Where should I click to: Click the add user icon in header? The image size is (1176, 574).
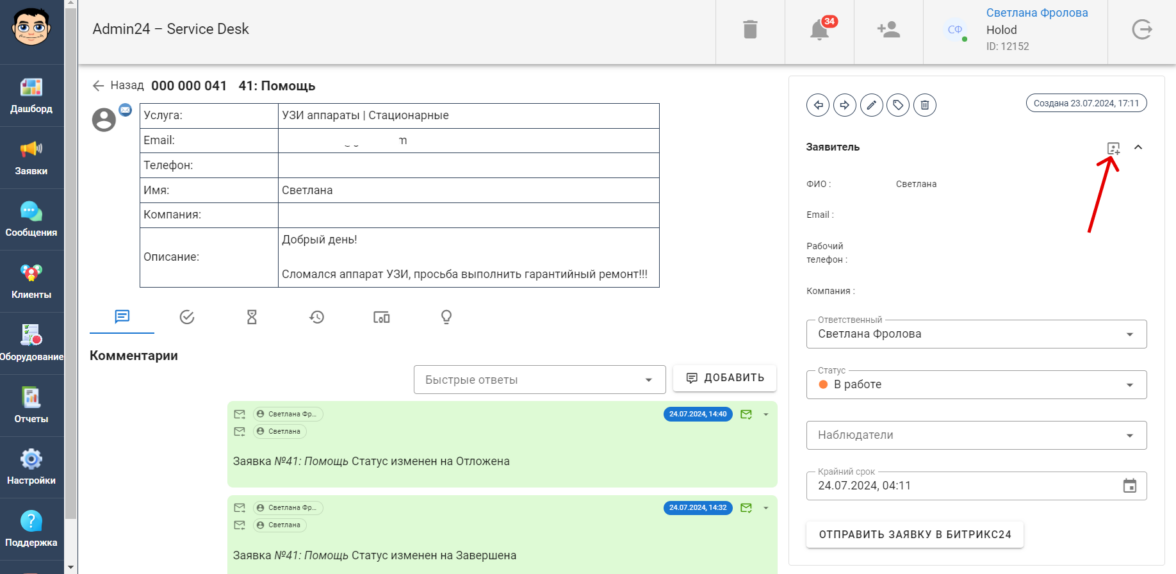pyautogui.click(x=888, y=30)
